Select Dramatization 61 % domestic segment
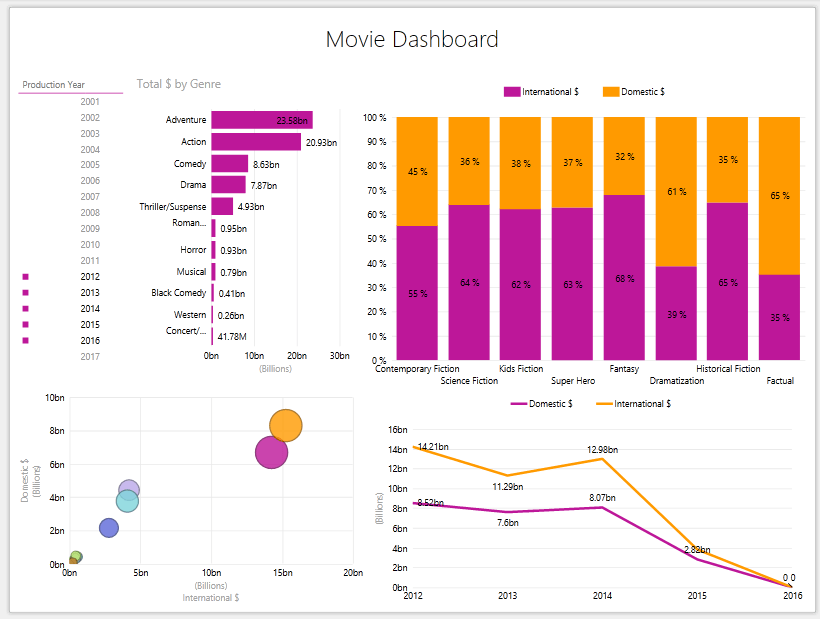 tap(676, 191)
